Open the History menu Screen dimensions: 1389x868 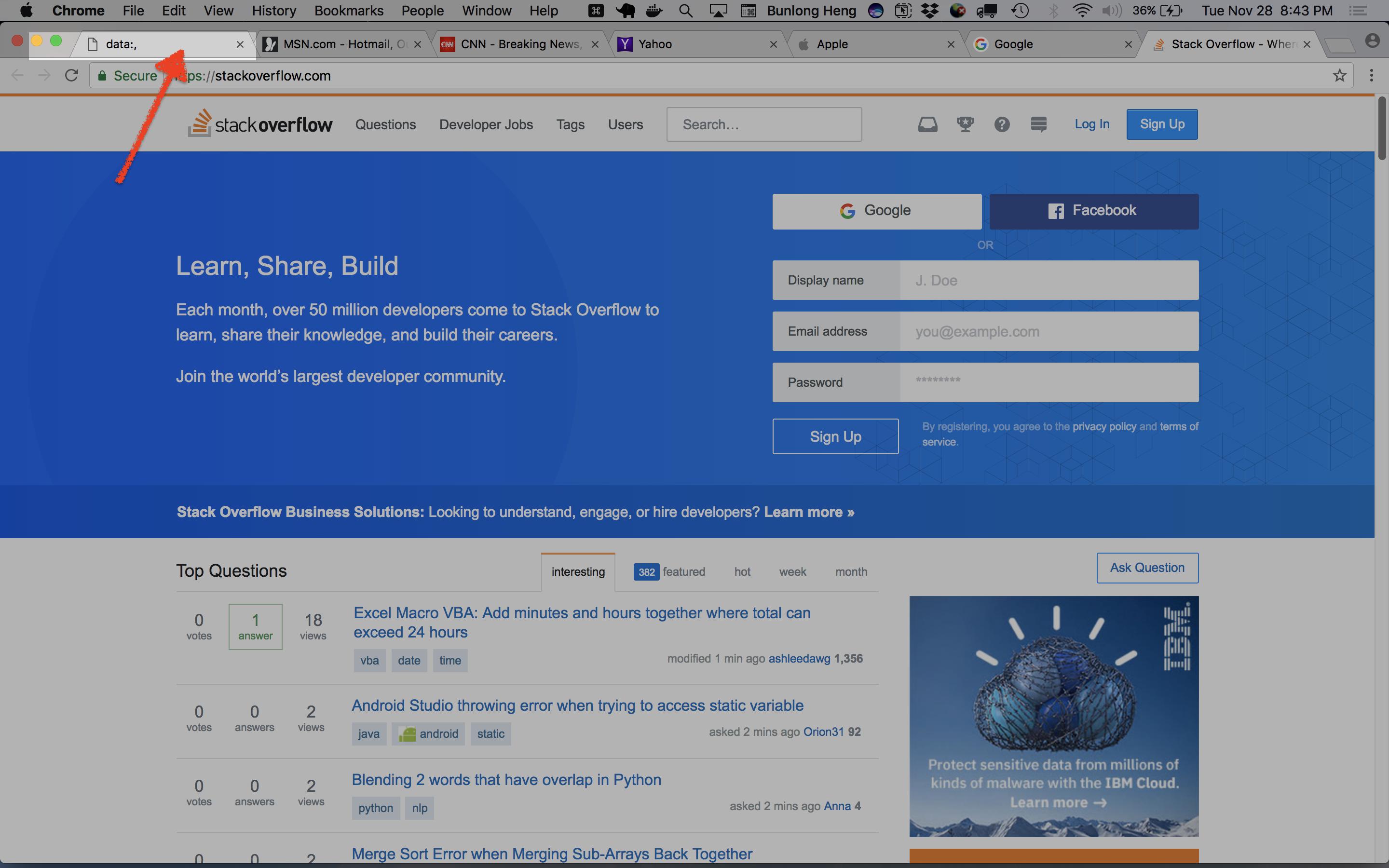click(274, 11)
